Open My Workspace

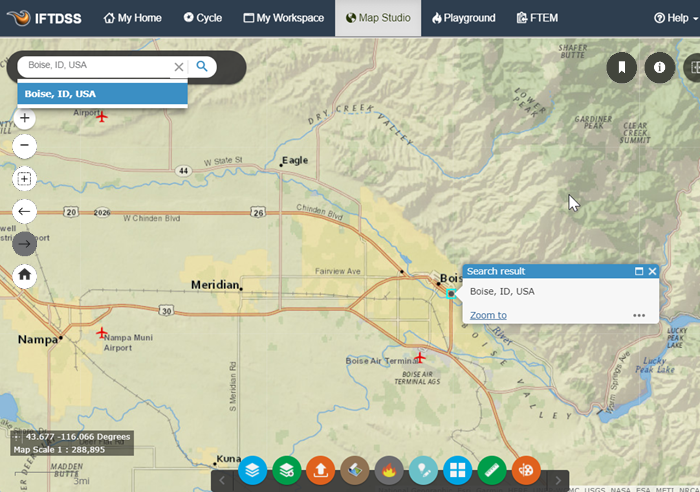click(x=283, y=18)
